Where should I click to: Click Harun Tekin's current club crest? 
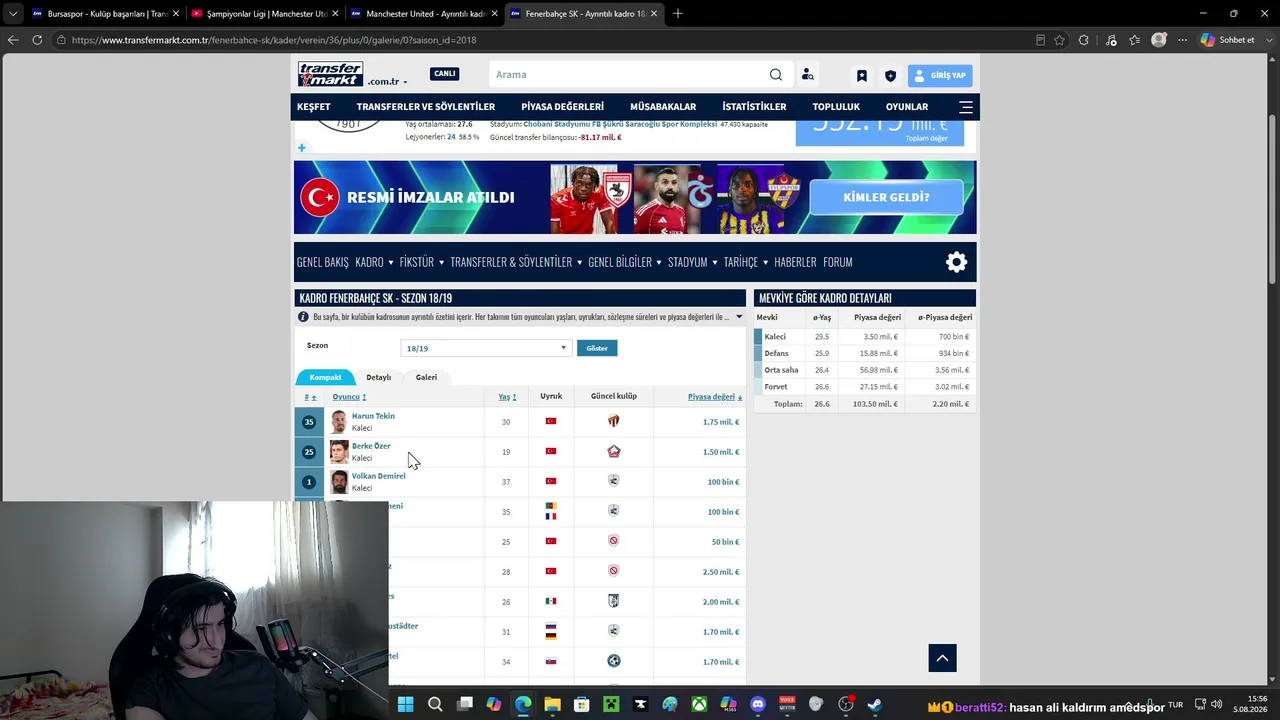click(x=614, y=421)
